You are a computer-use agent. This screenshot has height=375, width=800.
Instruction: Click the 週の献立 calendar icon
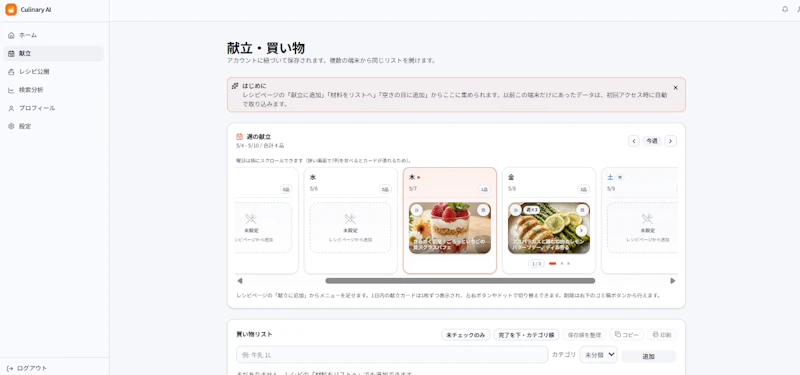click(239, 137)
